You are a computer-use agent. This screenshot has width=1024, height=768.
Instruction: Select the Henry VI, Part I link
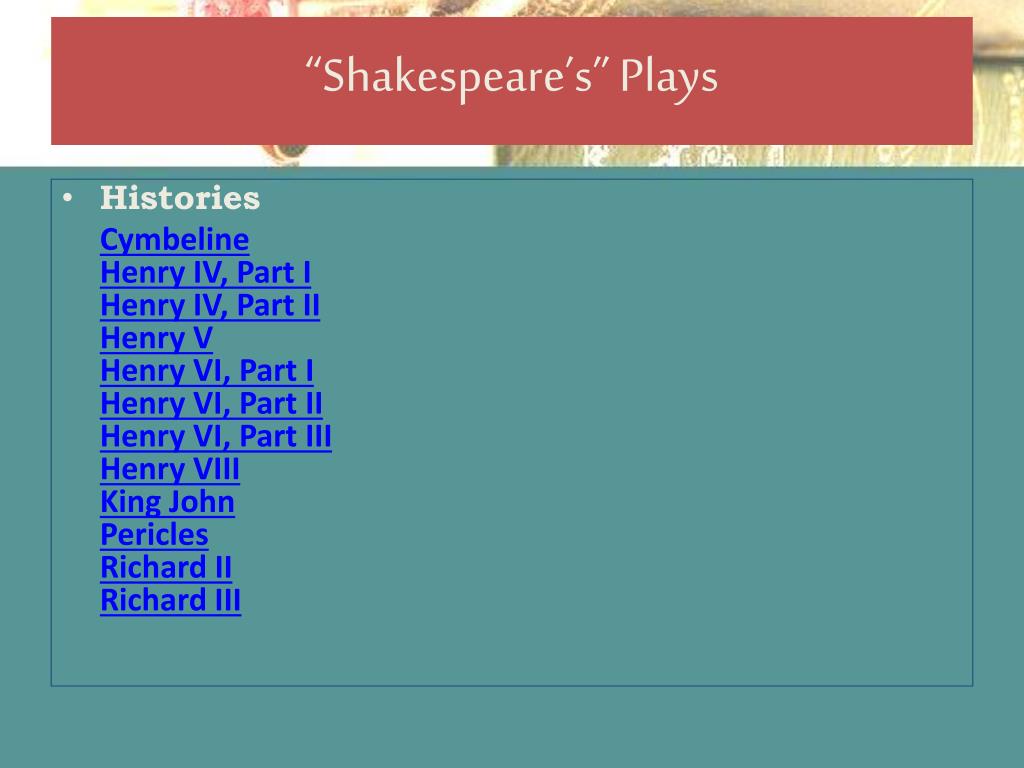[207, 372]
